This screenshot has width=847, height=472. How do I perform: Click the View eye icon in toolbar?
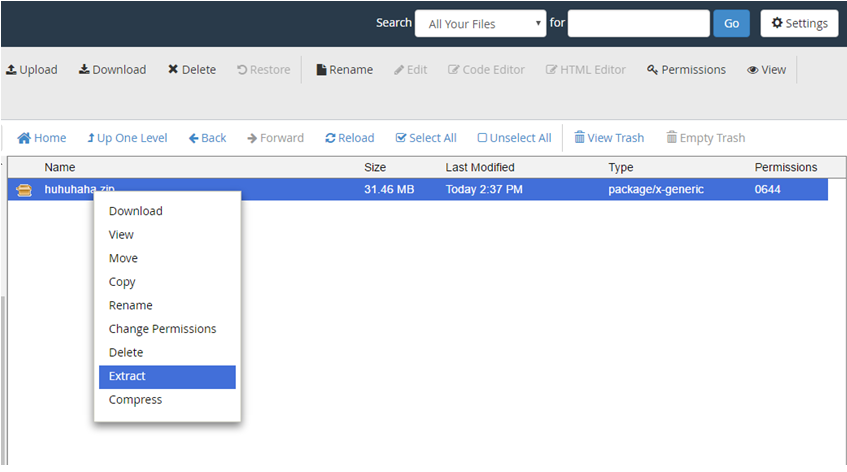pos(752,70)
